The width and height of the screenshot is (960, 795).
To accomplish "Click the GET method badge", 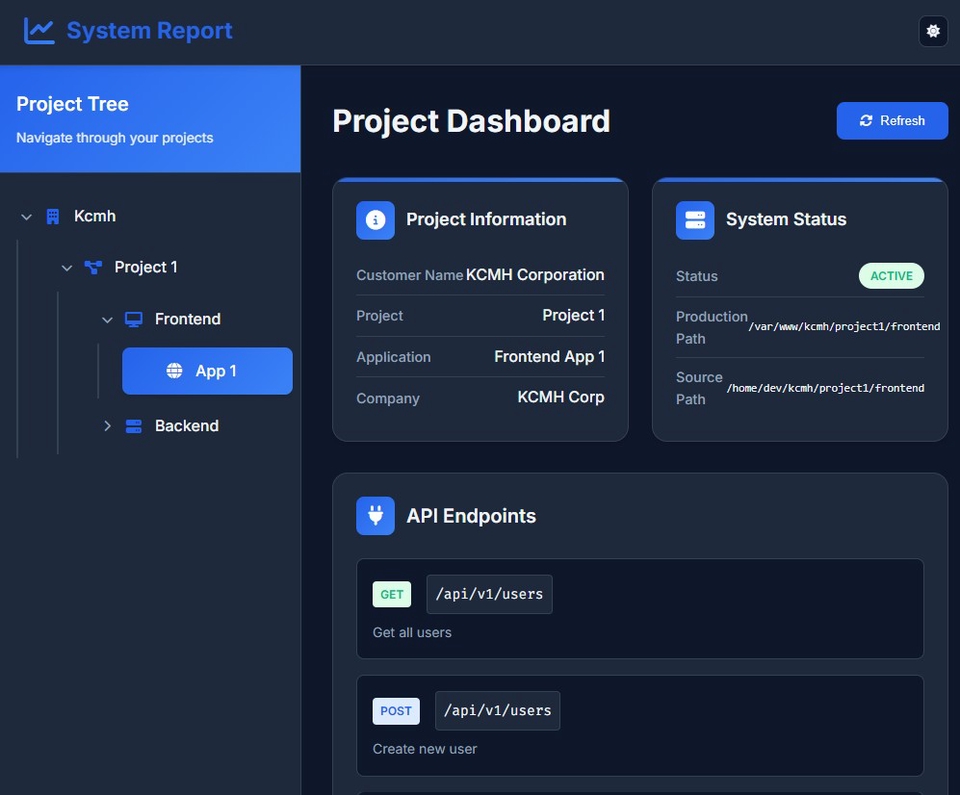I will click(x=391, y=593).
